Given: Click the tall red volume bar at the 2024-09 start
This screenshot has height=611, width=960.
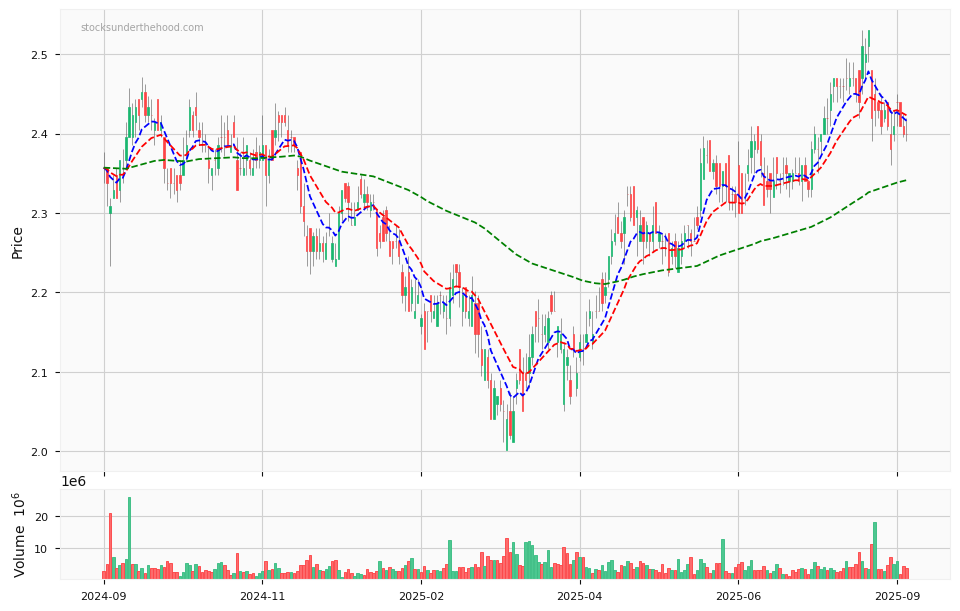Looking at the screenshot, I should point(110,546).
